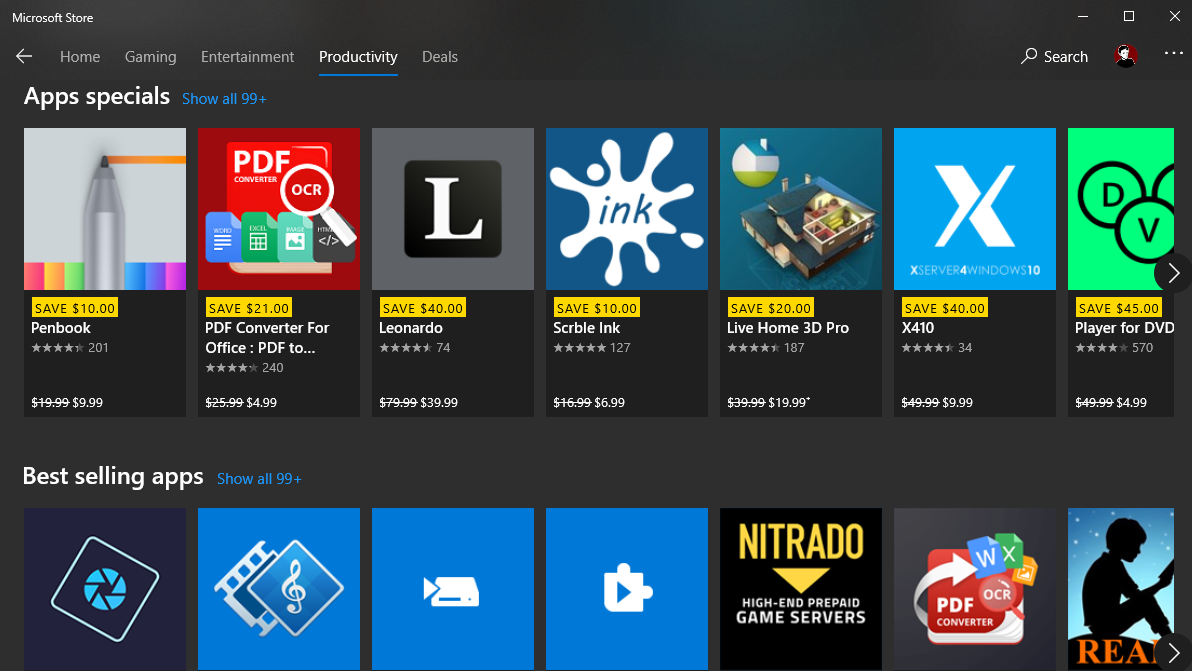1192x671 pixels.
Task: Open the Deals tab
Action: point(440,57)
